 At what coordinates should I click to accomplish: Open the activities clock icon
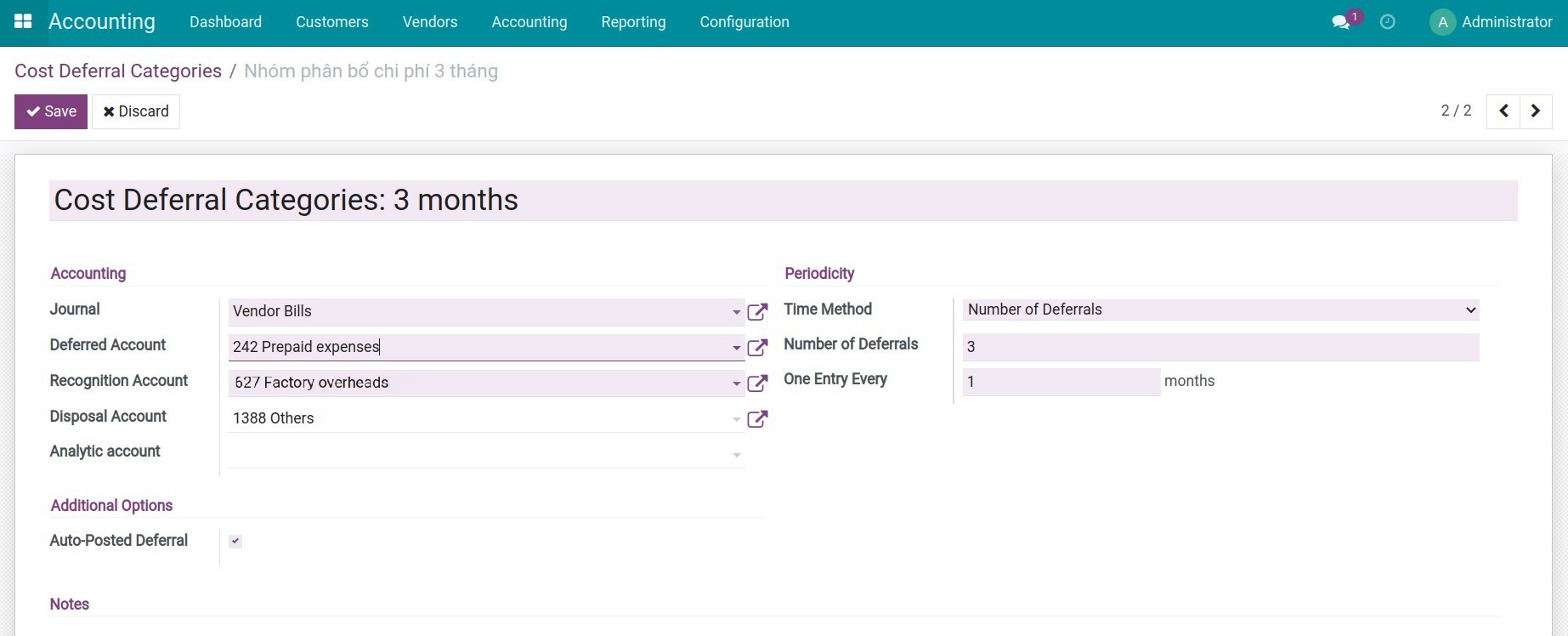tap(1388, 22)
